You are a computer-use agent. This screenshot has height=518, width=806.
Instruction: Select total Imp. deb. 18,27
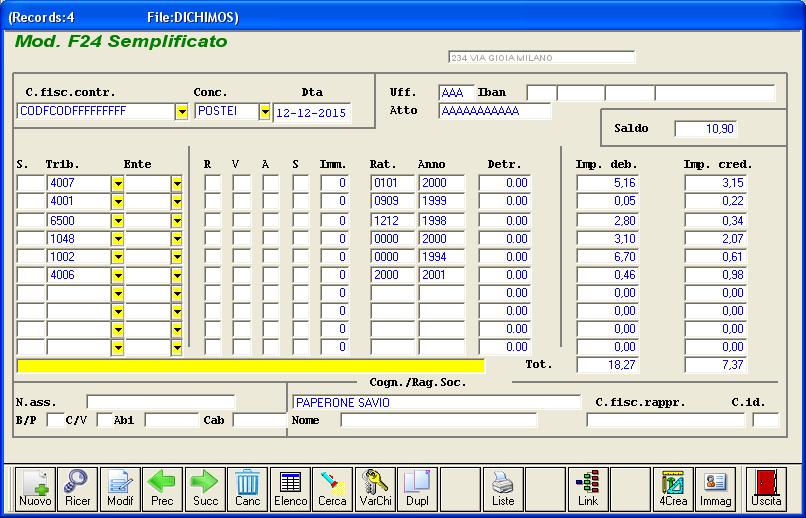point(608,365)
